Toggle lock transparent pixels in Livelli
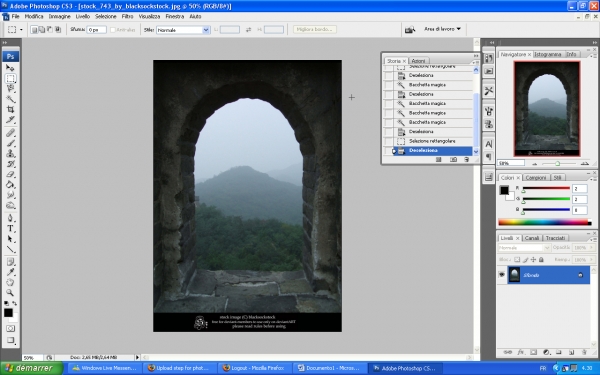Screen dimensions: 600x375 point(517,259)
